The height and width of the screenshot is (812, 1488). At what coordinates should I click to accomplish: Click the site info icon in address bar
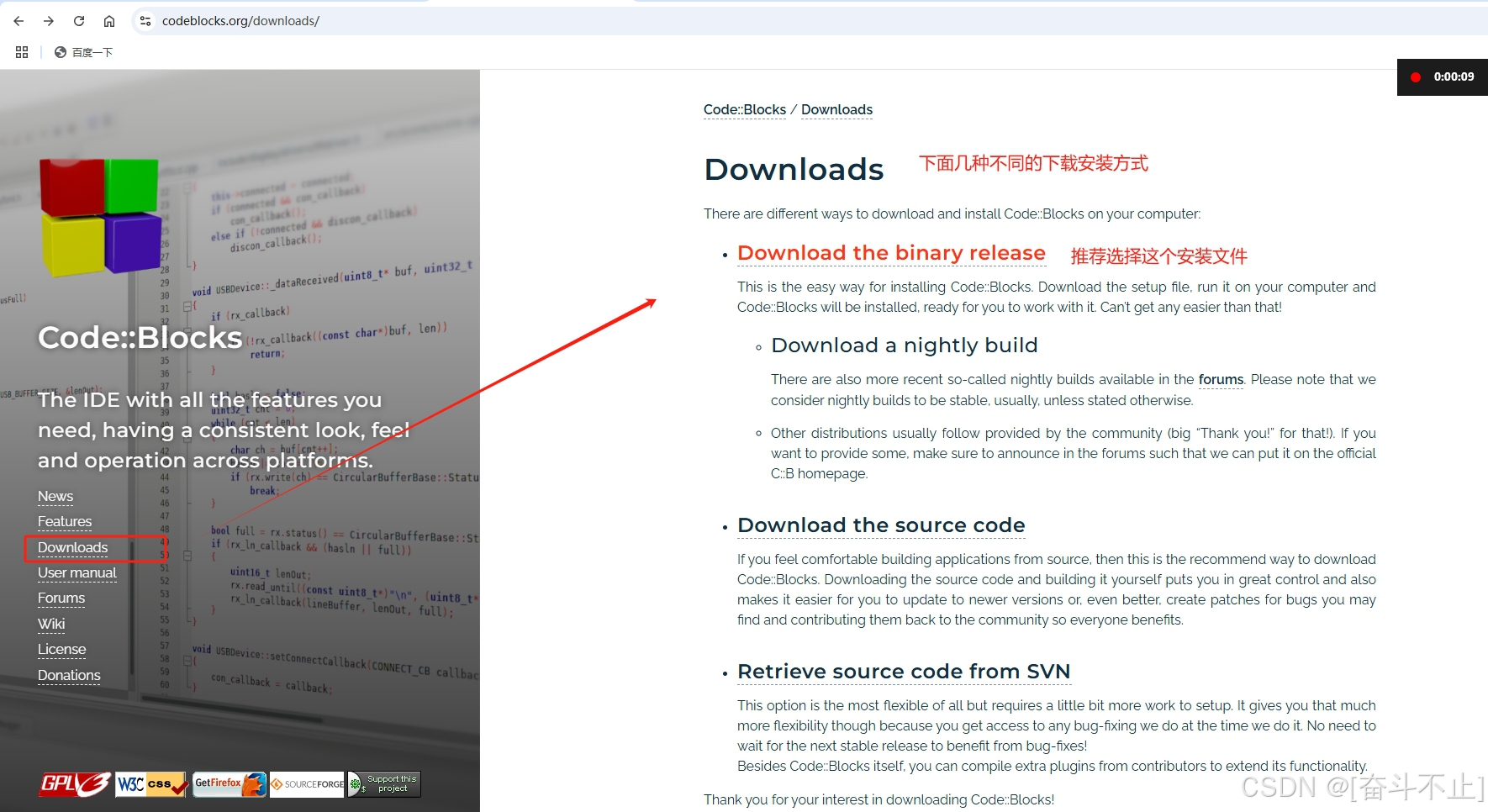[145, 21]
